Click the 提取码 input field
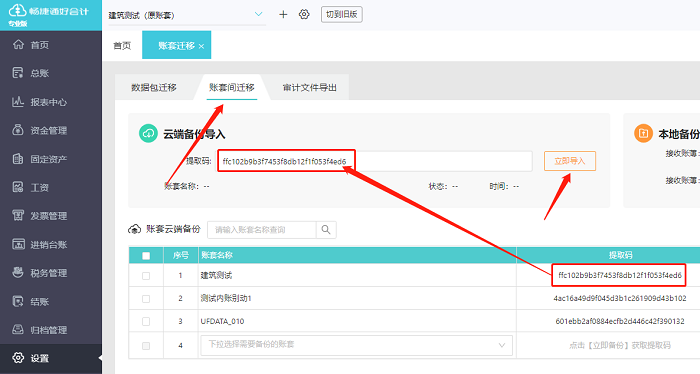 (375, 161)
